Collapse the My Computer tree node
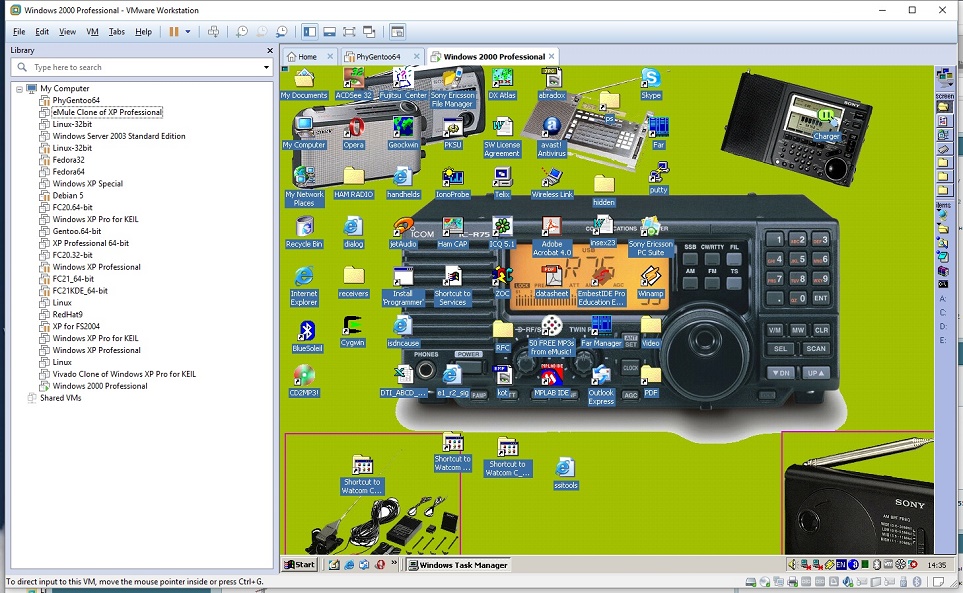The image size is (963, 593). pyautogui.click(x=19, y=89)
